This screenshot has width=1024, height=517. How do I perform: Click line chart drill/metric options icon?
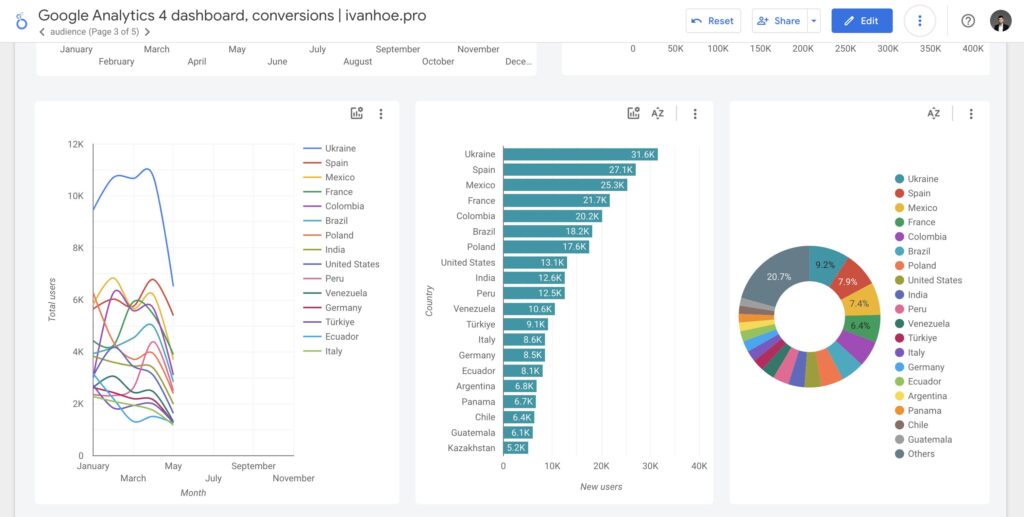pos(357,114)
